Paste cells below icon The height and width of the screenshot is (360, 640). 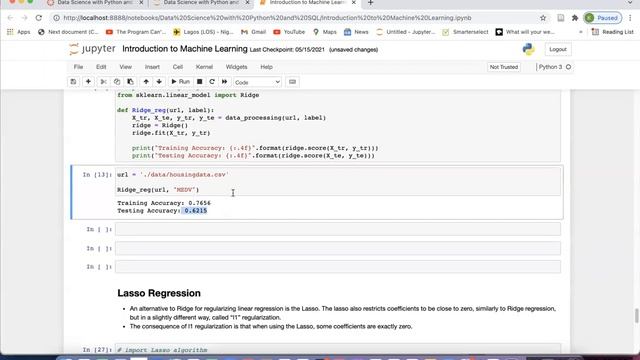click(x=130, y=82)
